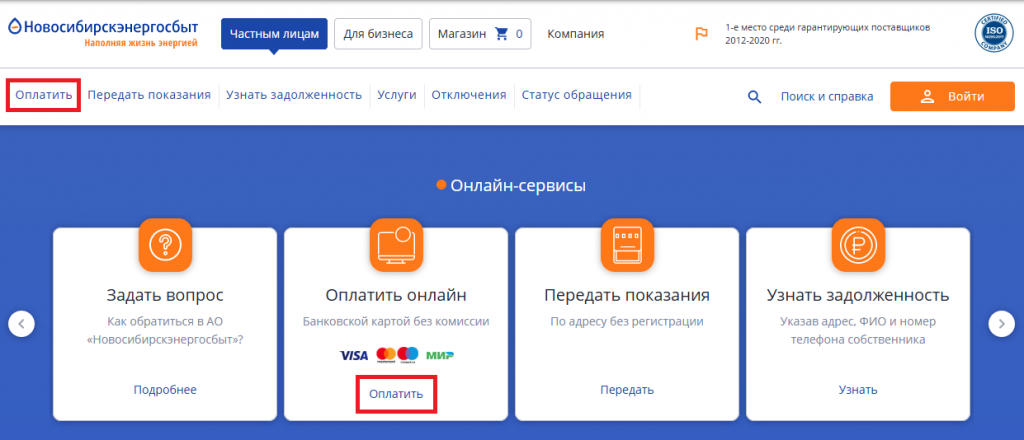
Task: Click the magnifier search icon
Action: coord(754,97)
